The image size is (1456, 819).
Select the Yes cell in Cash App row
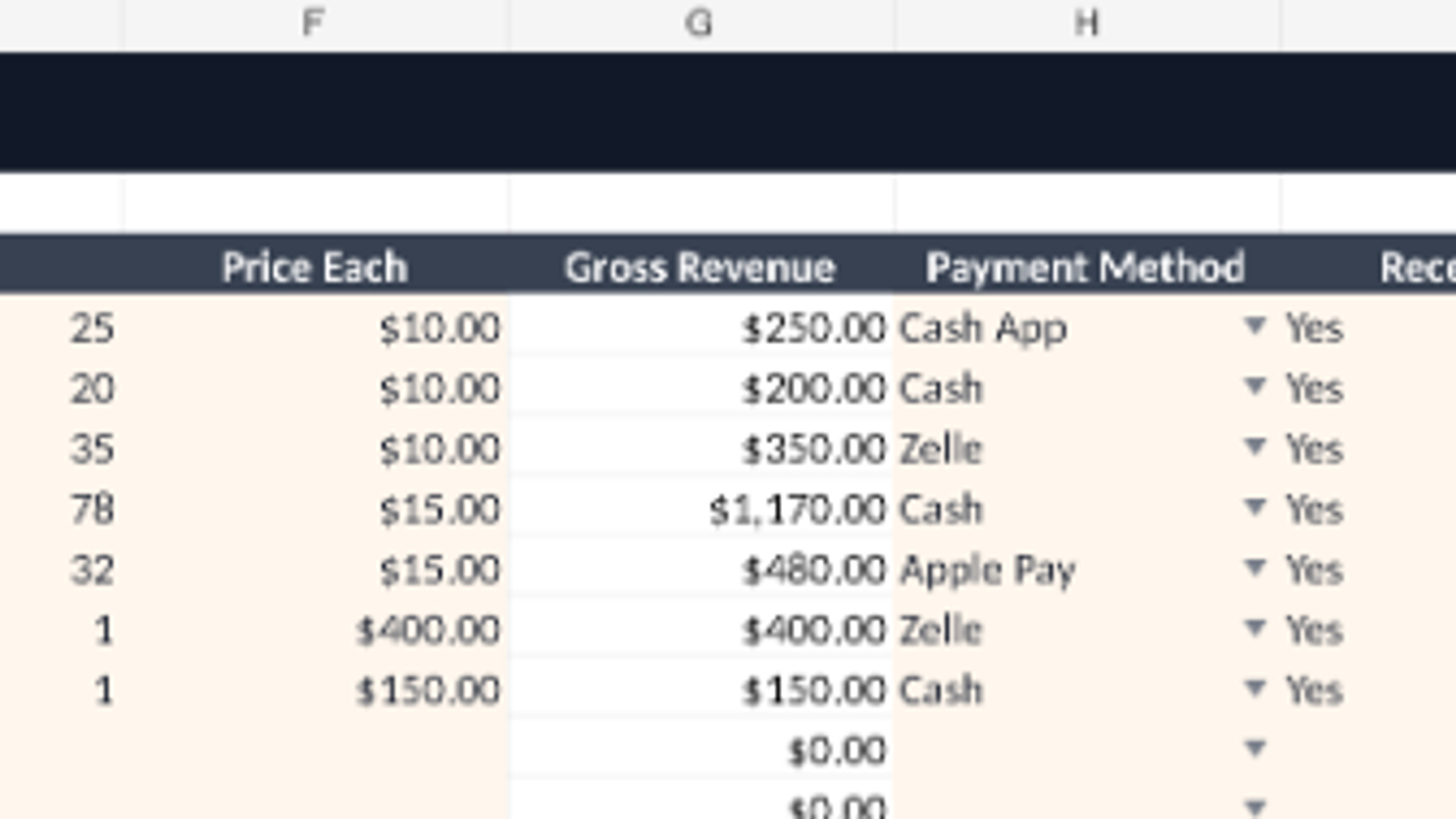pos(1368,328)
